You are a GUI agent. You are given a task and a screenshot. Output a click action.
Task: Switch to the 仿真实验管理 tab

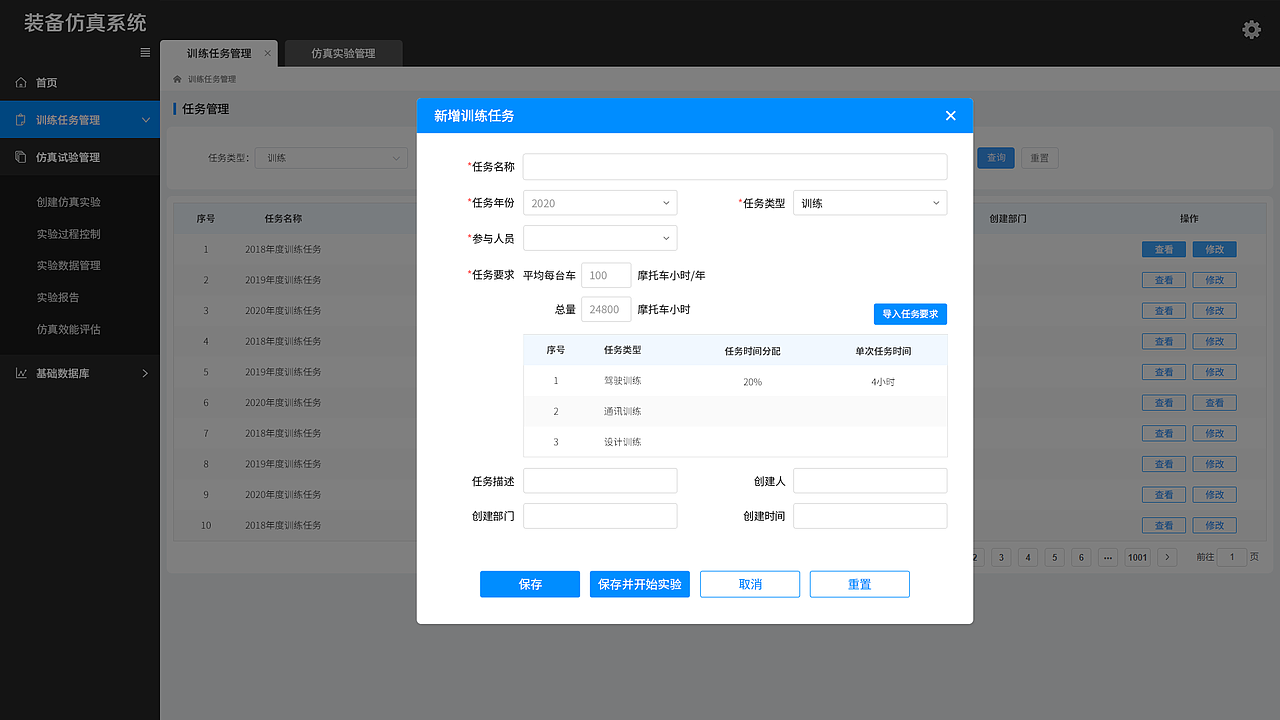coord(343,53)
